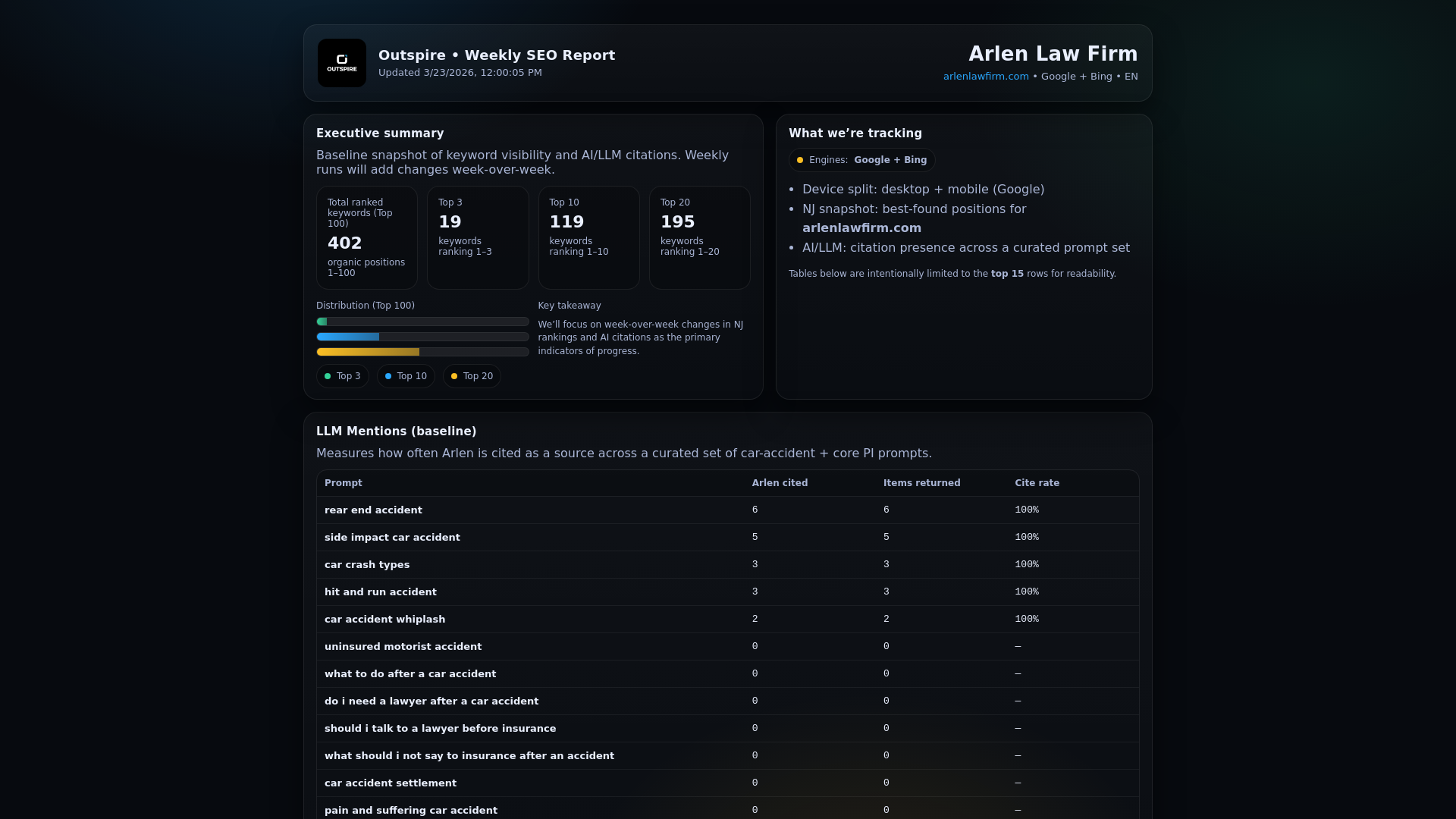Click the bold arlenlawfirm.com in tracking list
This screenshot has width=1456, height=819.
pos(861,228)
